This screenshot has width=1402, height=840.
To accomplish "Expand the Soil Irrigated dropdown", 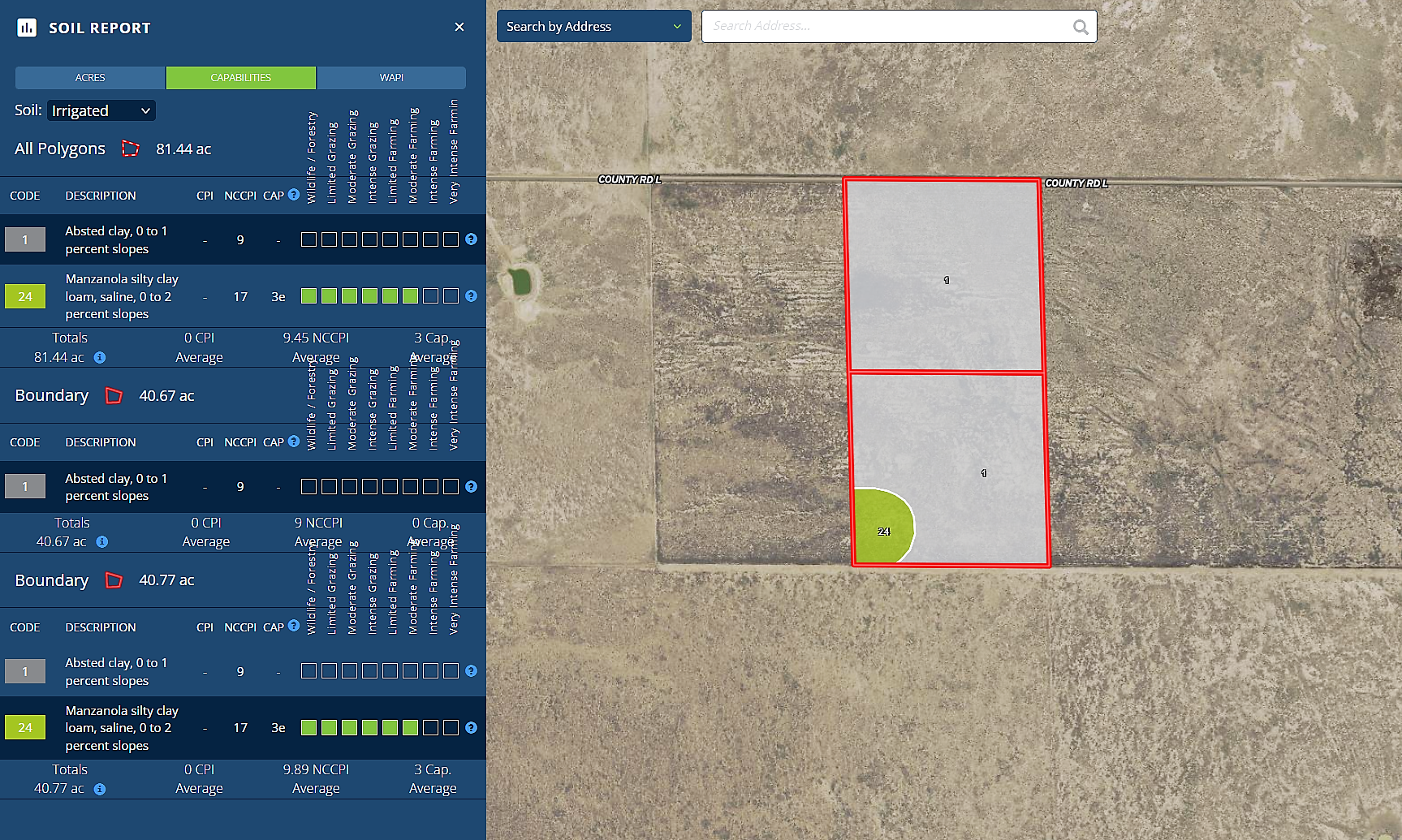I will (x=101, y=110).
